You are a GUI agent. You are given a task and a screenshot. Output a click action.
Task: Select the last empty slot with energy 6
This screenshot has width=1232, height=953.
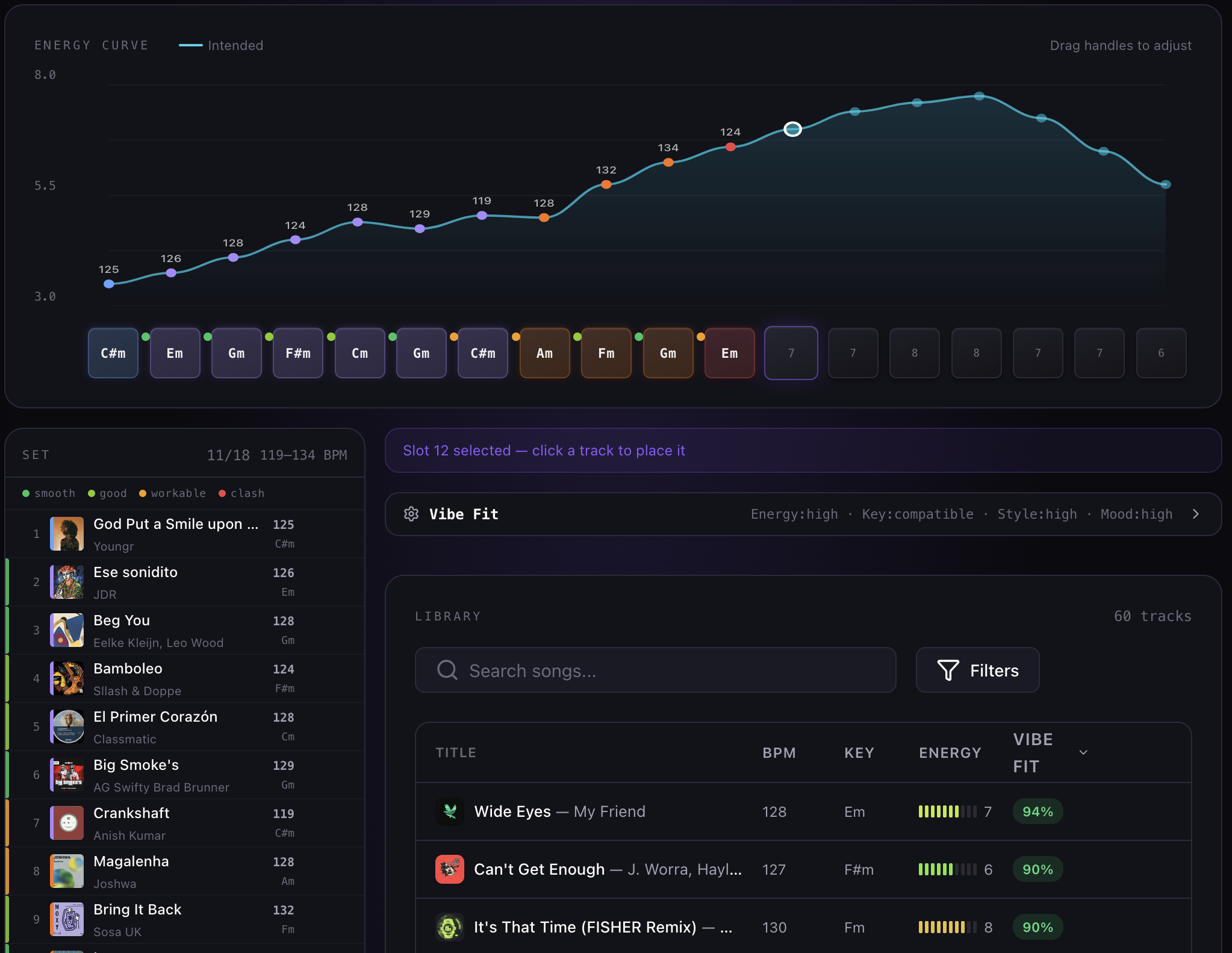[1161, 353]
